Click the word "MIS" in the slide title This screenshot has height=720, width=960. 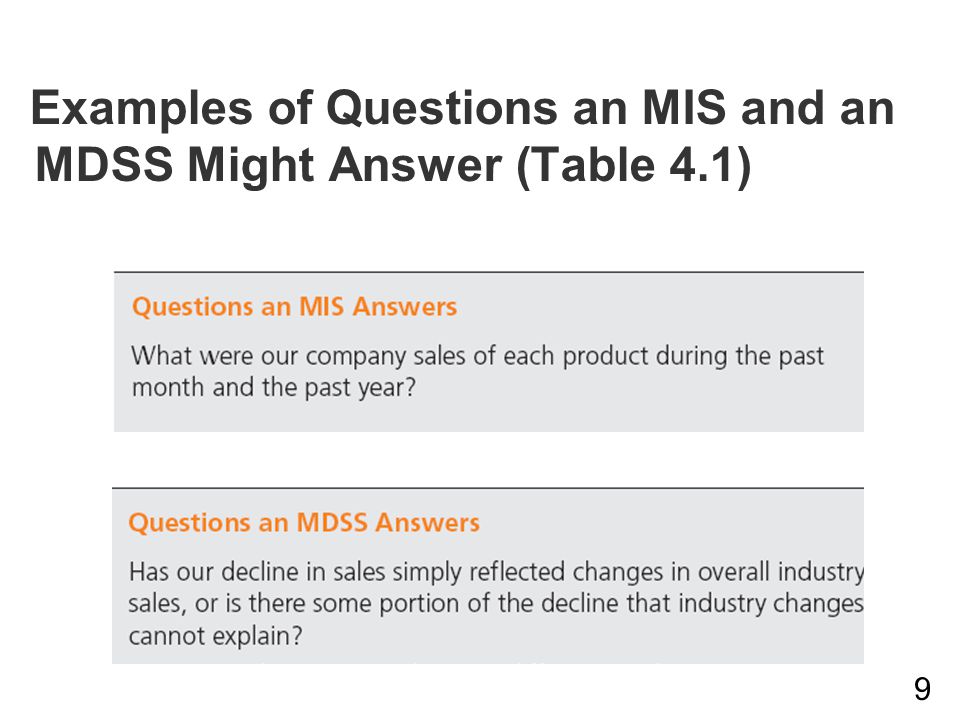point(684,107)
